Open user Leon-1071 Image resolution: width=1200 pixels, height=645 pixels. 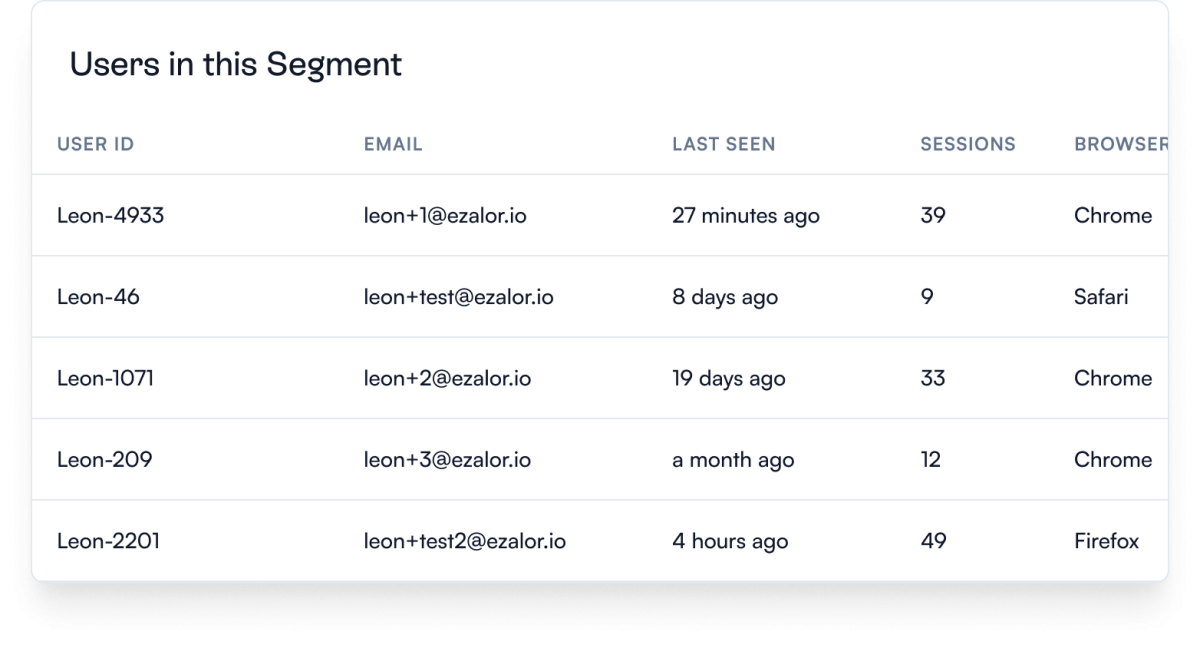[105, 378]
